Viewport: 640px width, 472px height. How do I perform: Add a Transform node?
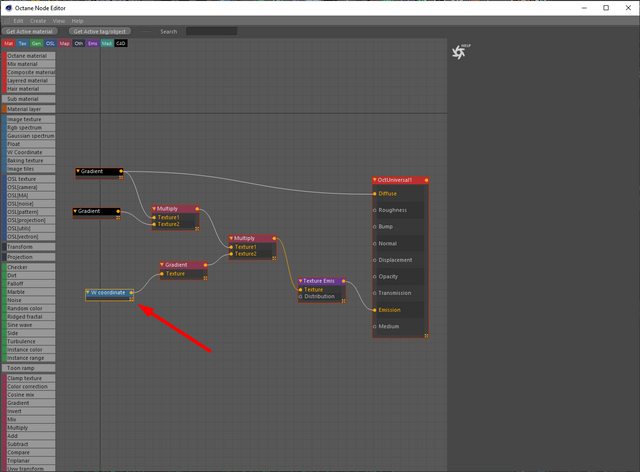click(x=29, y=247)
